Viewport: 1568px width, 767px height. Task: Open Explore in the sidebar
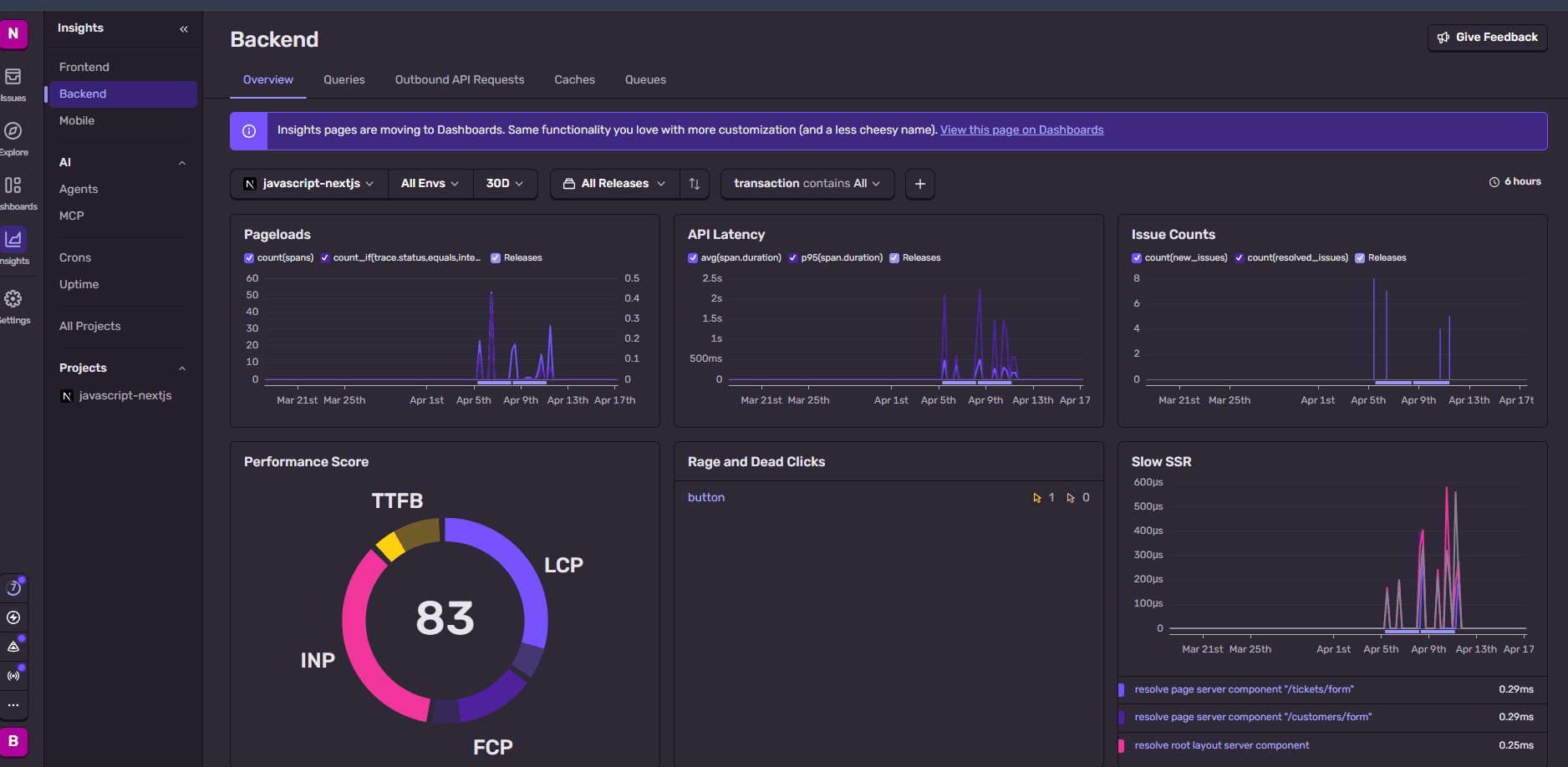pyautogui.click(x=13, y=132)
